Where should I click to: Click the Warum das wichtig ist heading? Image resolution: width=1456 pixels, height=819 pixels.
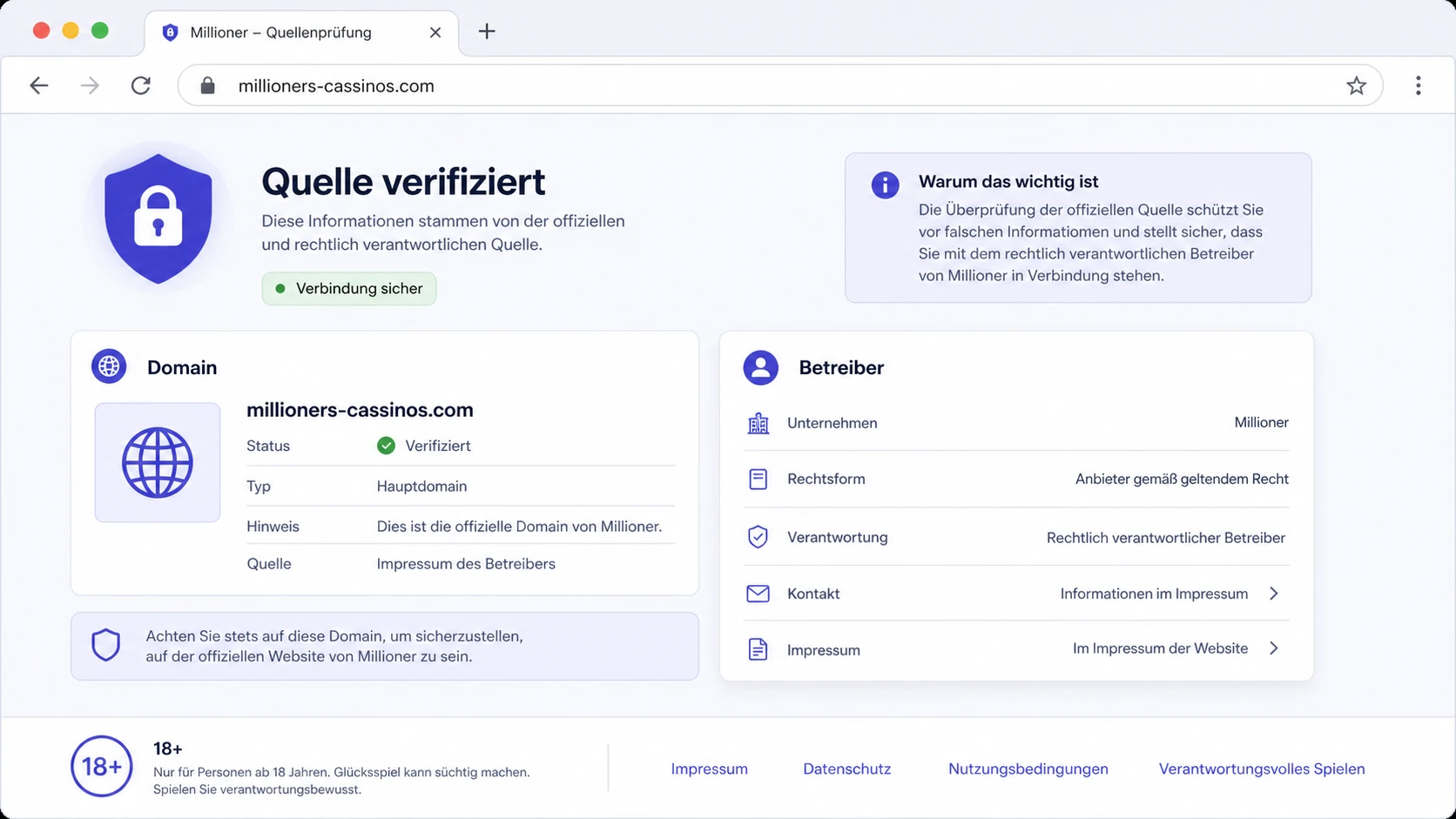1008,182
